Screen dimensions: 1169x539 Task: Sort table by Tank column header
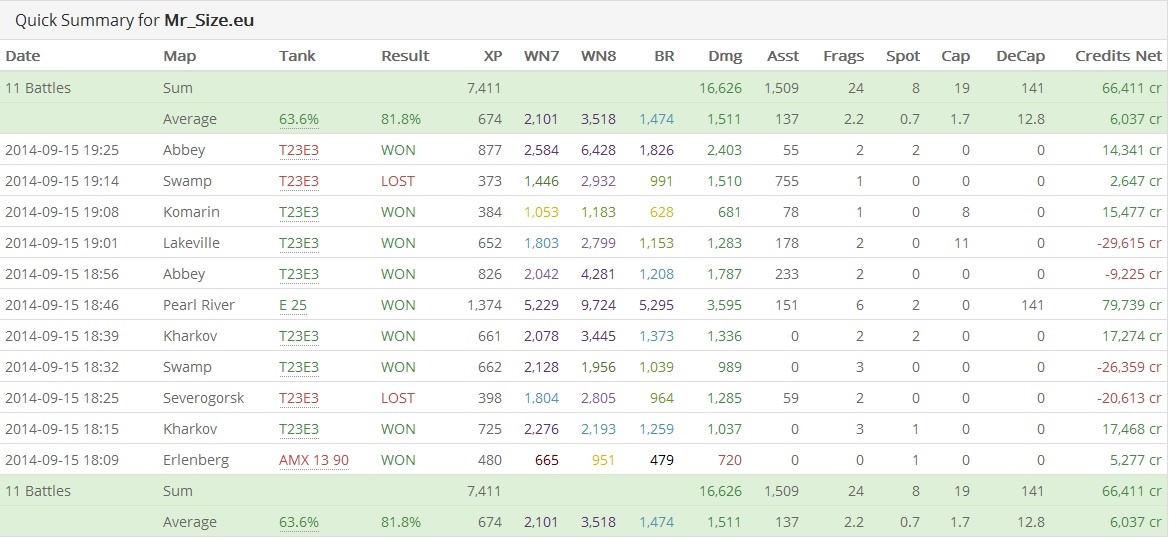click(296, 56)
